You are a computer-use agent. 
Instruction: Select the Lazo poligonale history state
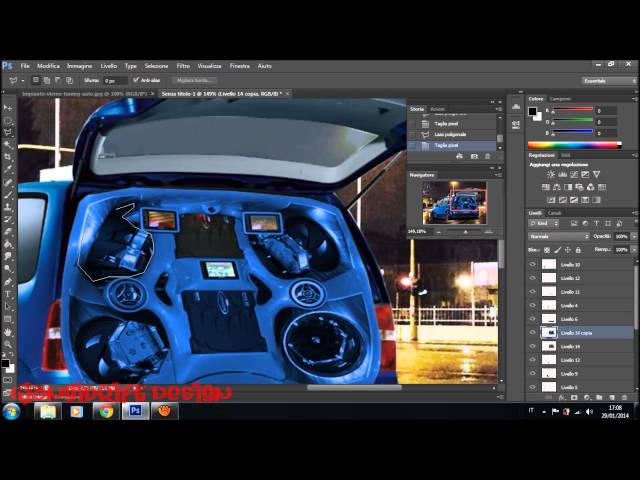450,134
